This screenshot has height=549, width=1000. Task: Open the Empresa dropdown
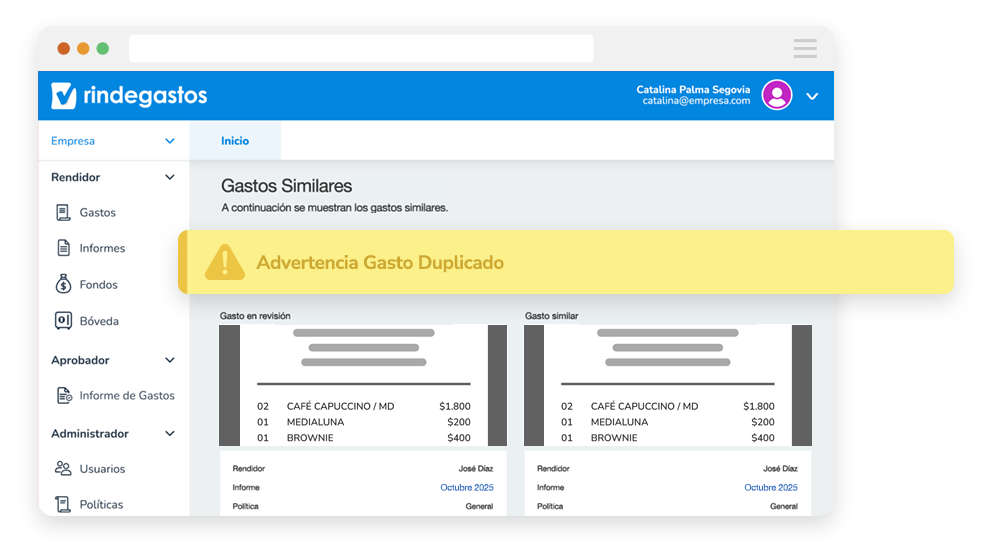169,141
